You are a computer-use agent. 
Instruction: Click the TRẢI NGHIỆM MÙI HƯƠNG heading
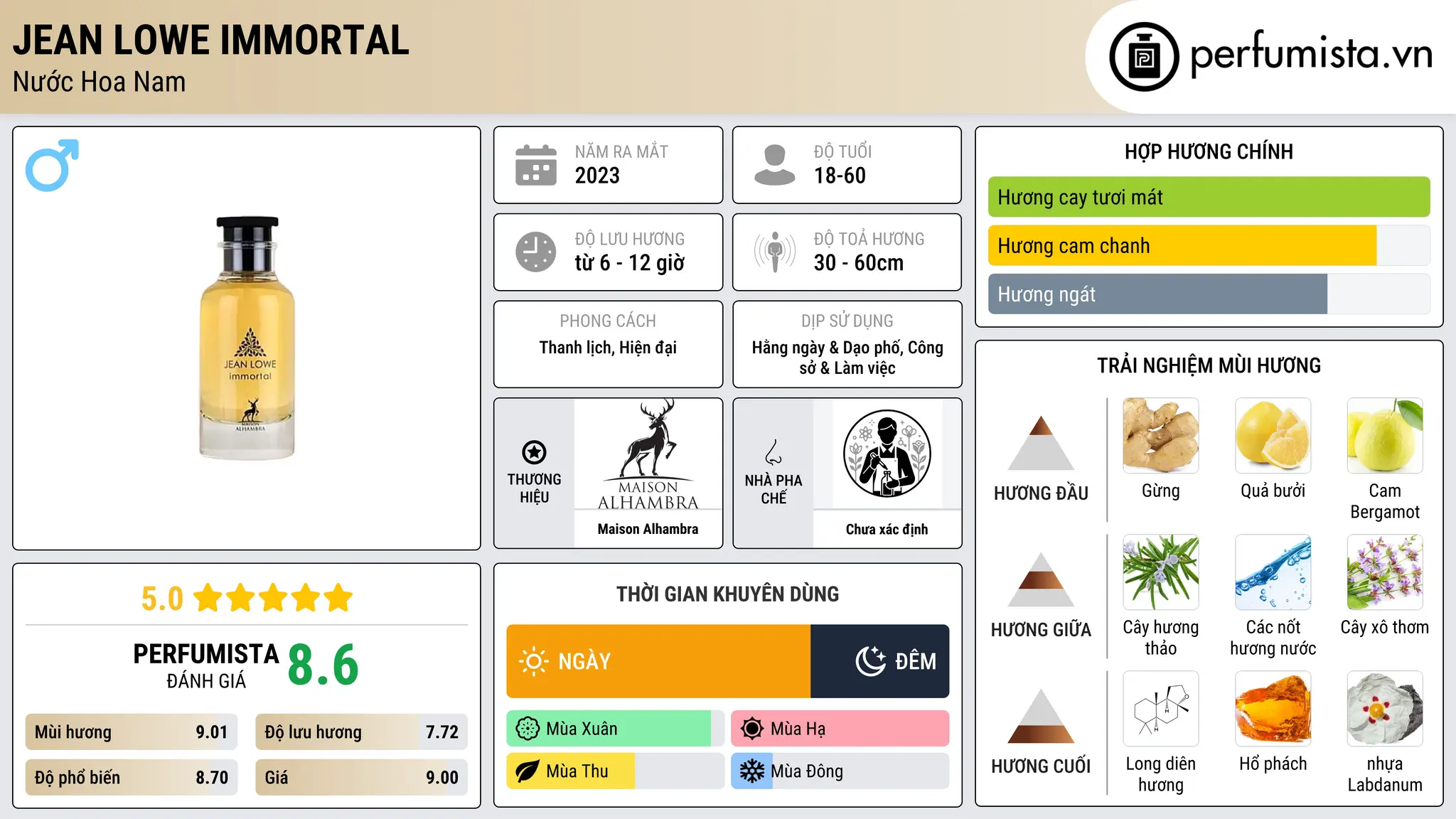coord(1209,365)
